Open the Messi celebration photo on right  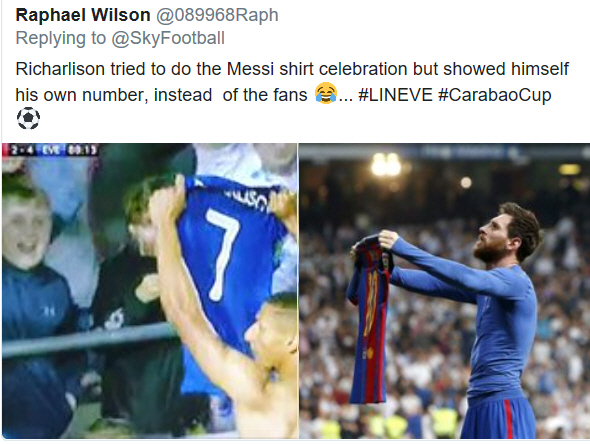pyautogui.click(x=444, y=291)
